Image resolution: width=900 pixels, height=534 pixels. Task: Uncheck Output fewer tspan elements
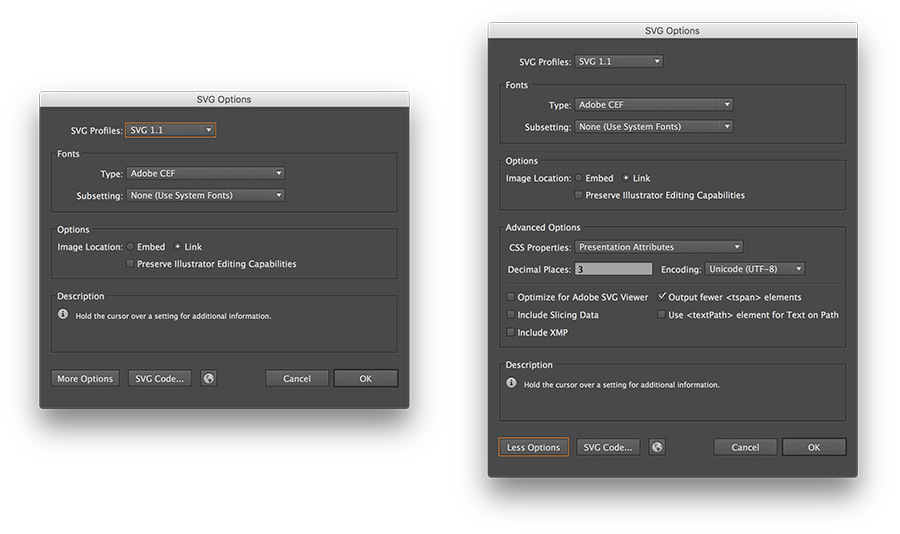point(662,297)
